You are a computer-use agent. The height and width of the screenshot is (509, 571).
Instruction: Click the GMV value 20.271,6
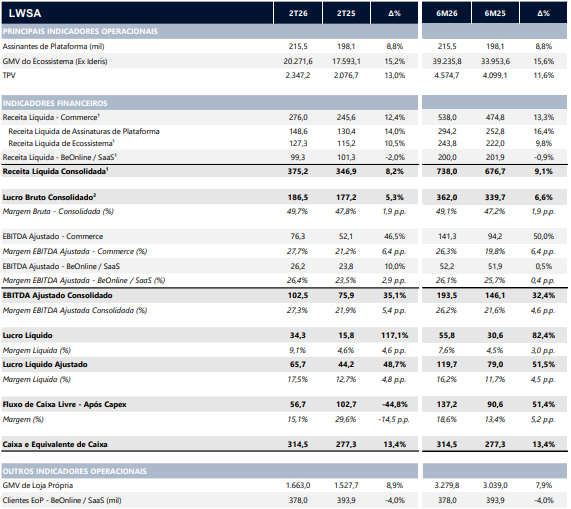[x=298, y=62]
